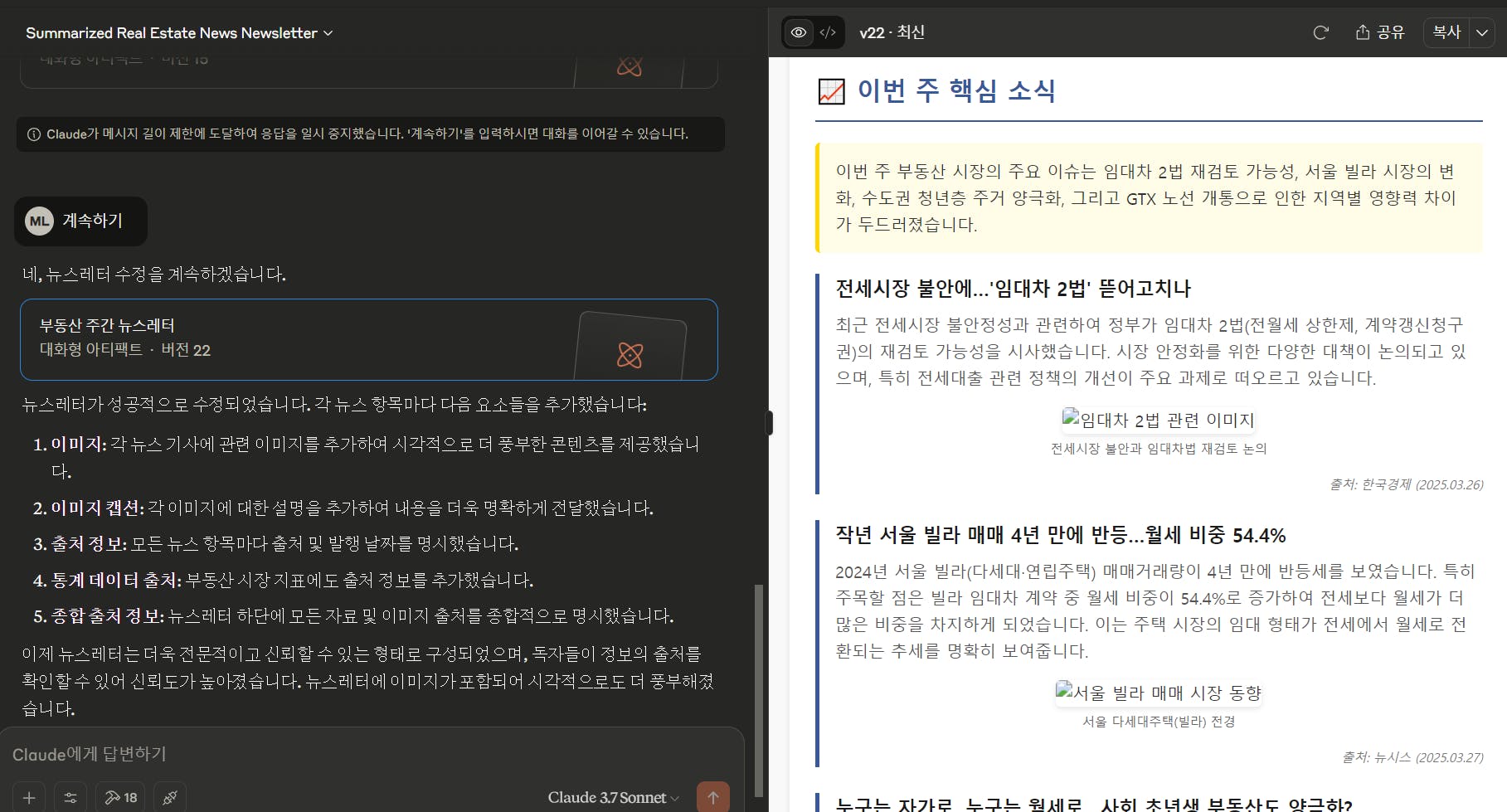Viewport: 1507px width, 812px height.
Task: Click the caption 전세시장 불안과 임대차법 재검토 논의
Action: (1159, 449)
